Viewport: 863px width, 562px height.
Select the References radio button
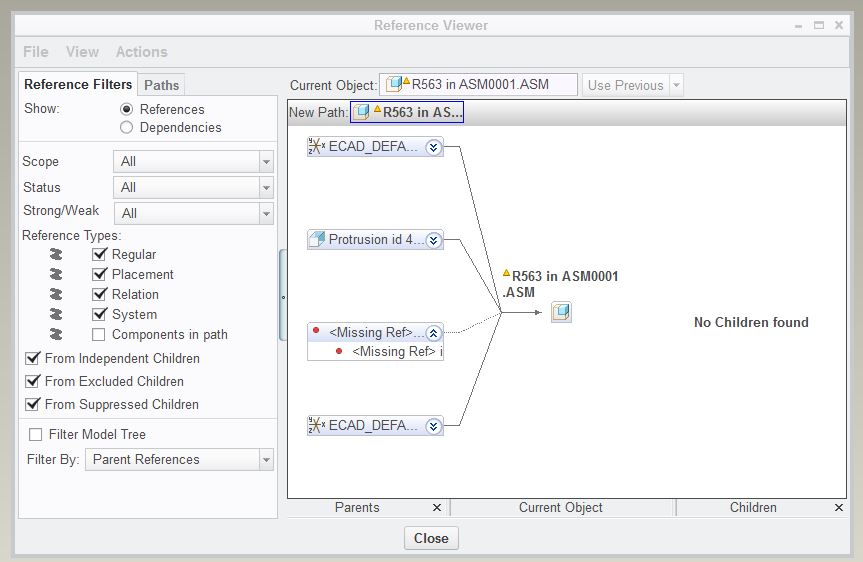pos(127,109)
